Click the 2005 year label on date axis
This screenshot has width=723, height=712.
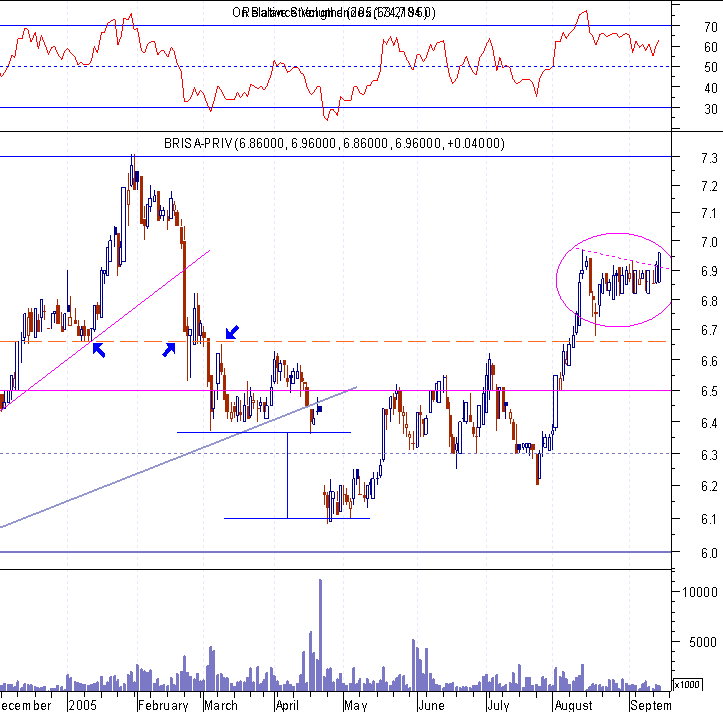pos(83,705)
